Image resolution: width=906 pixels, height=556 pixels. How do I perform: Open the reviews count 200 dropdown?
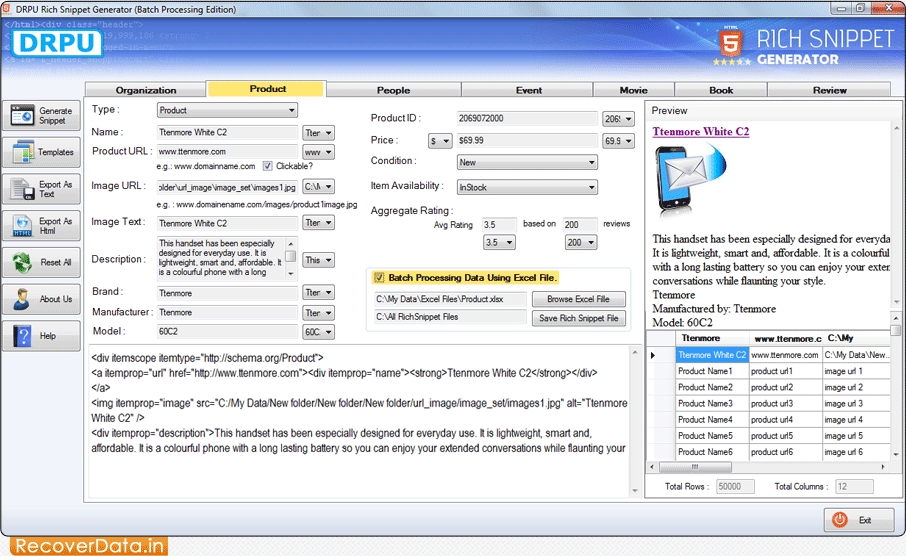coord(581,242)
